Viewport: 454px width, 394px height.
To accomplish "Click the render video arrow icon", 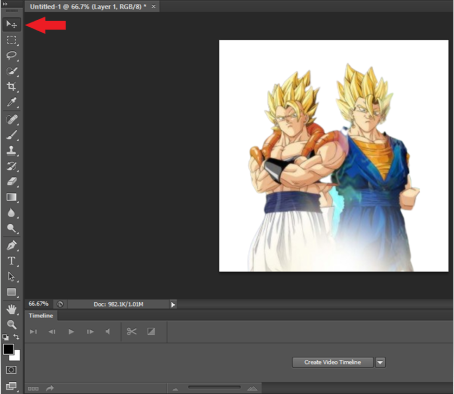I will (50, 388).
